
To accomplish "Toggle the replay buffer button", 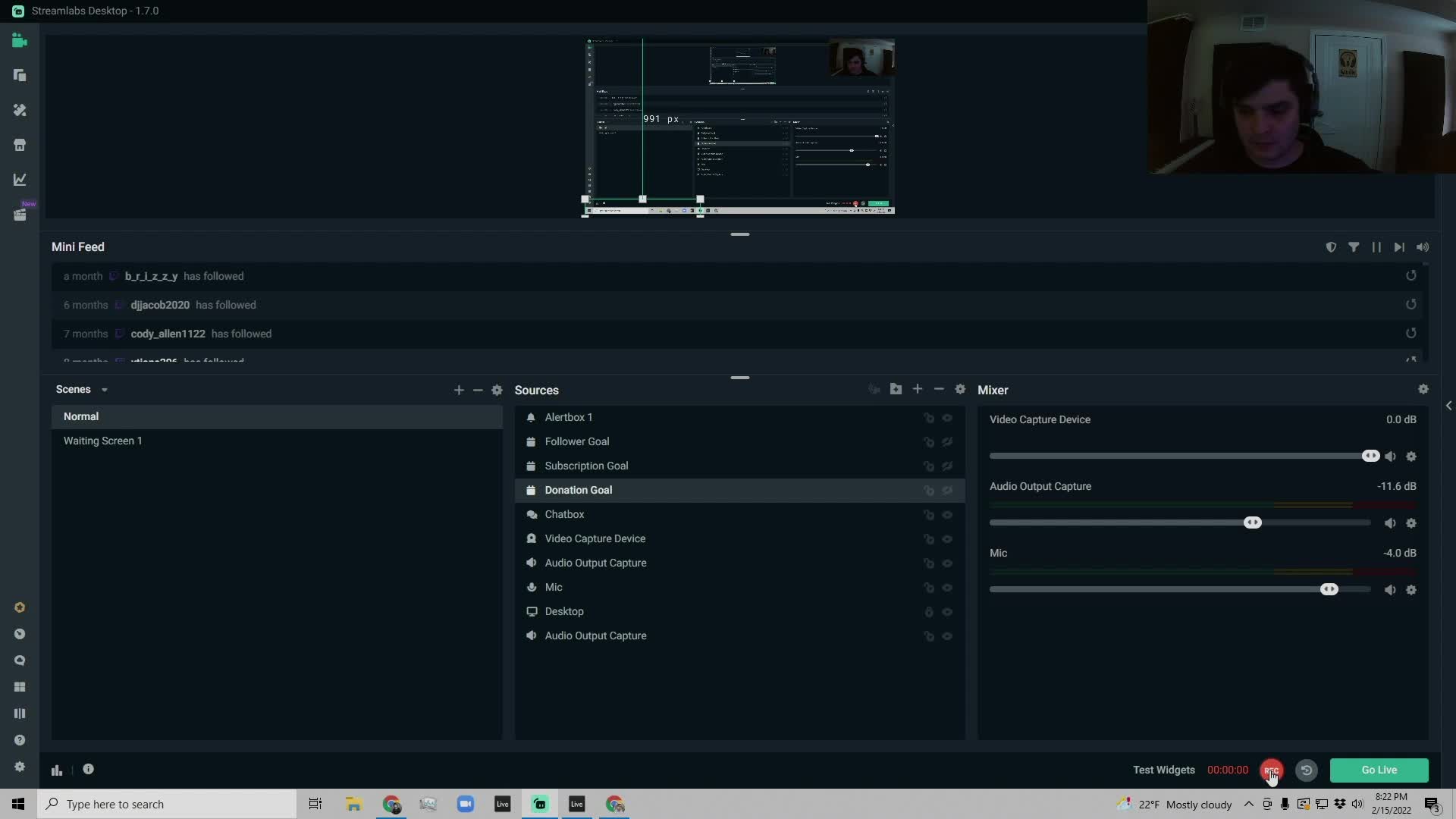I will pos(1306,770).
